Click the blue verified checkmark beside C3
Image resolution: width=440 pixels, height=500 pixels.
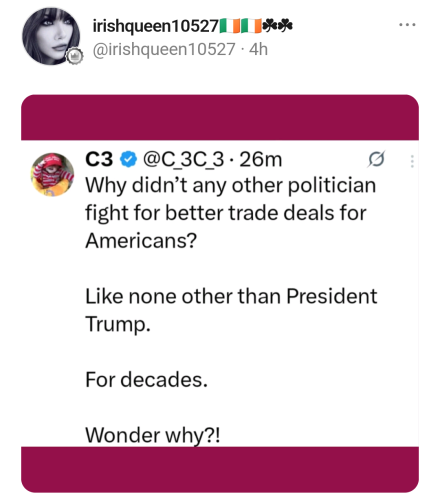(x=128, y=159)
